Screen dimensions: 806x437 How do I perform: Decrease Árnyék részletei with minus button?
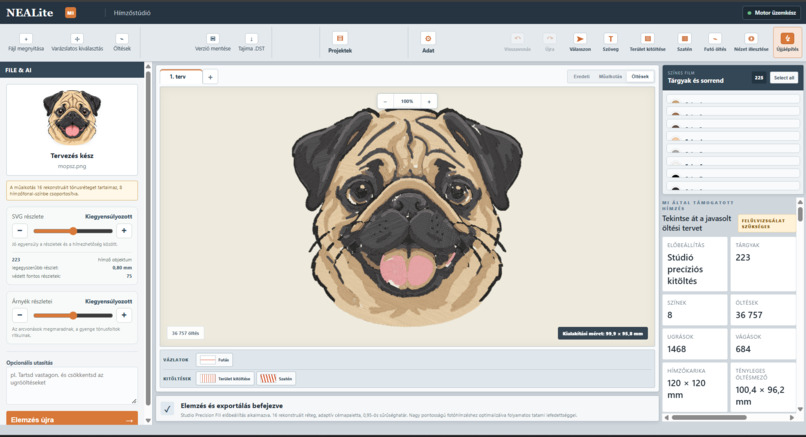(20, 315)
